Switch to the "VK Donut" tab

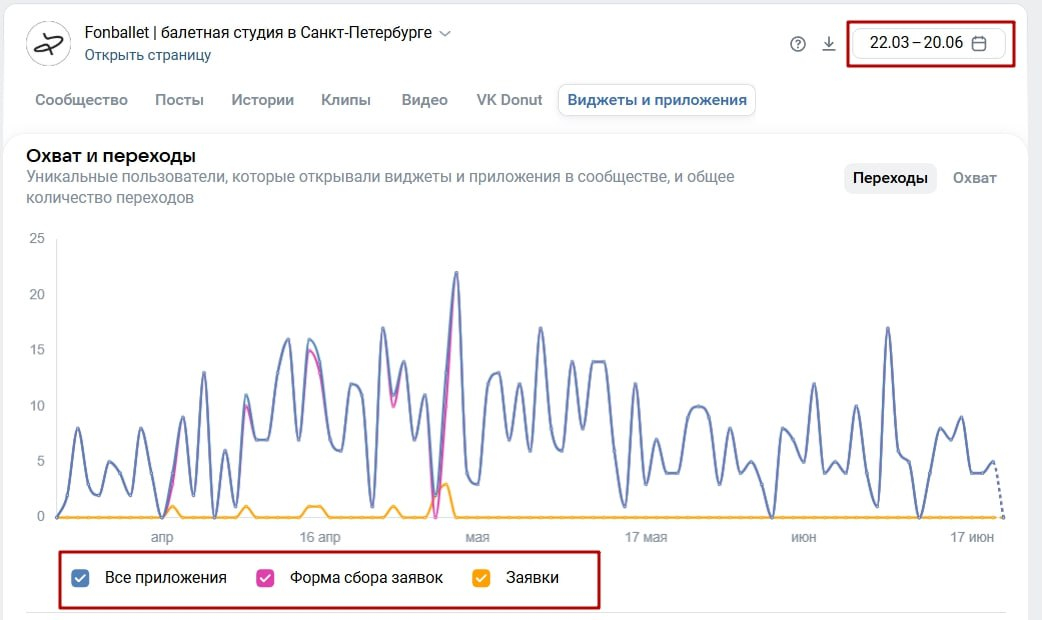pyautogui.click(x=509, y=100)
